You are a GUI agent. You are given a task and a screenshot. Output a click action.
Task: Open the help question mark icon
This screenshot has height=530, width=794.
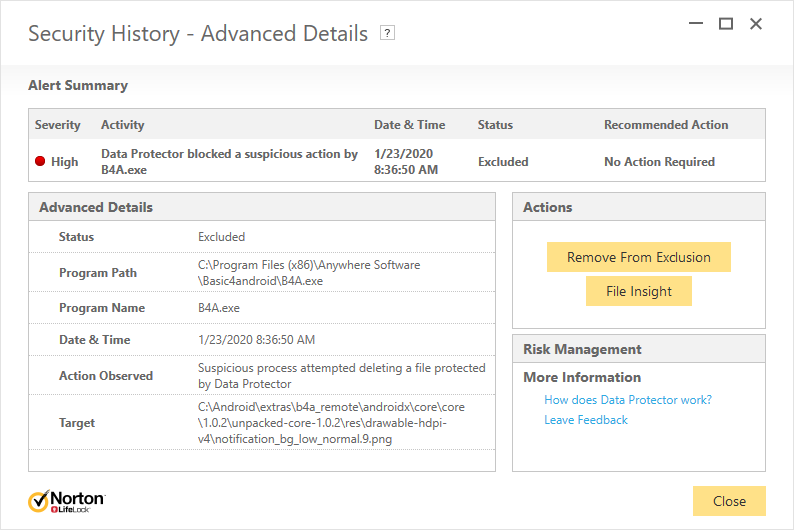387,33
